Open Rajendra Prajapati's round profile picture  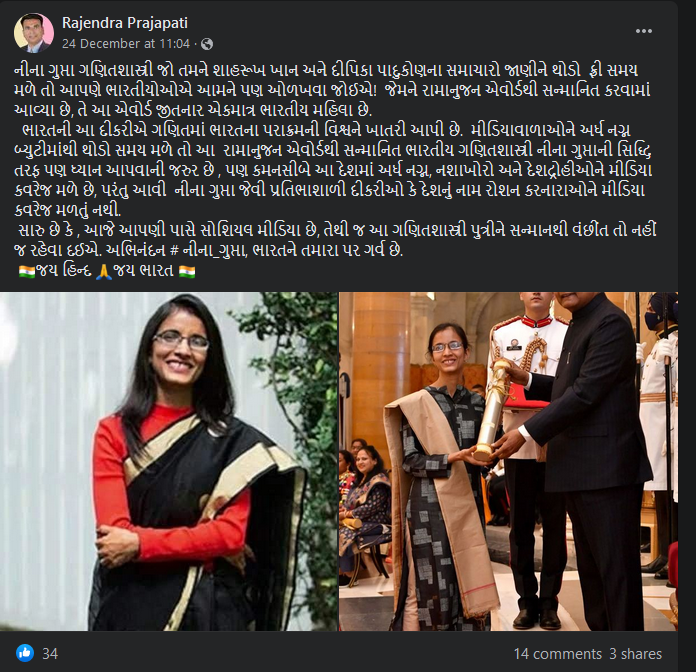point(34,33)
